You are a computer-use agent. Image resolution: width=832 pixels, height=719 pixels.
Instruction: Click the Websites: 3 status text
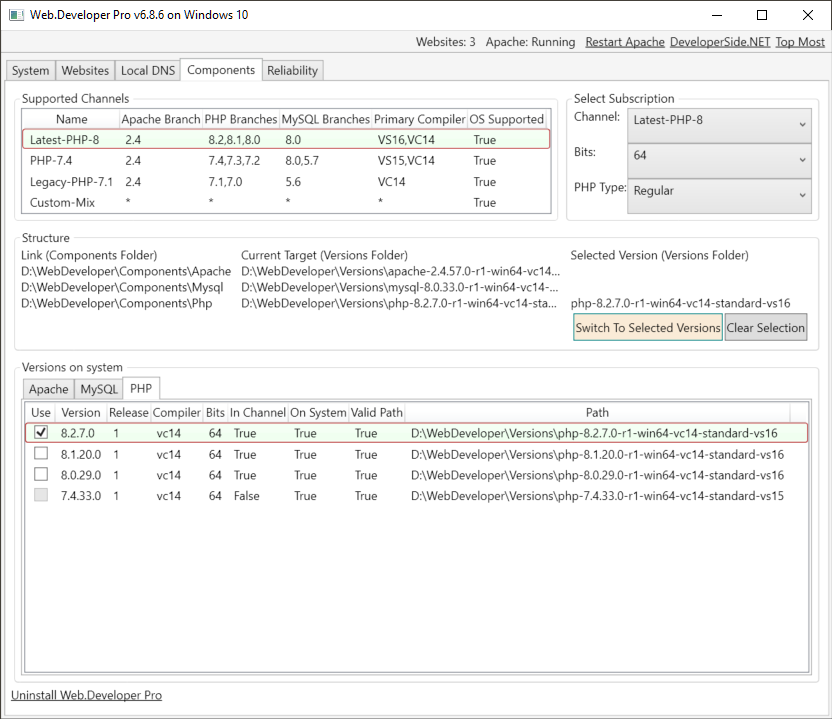pyautogui.click(x=446, y=42)
